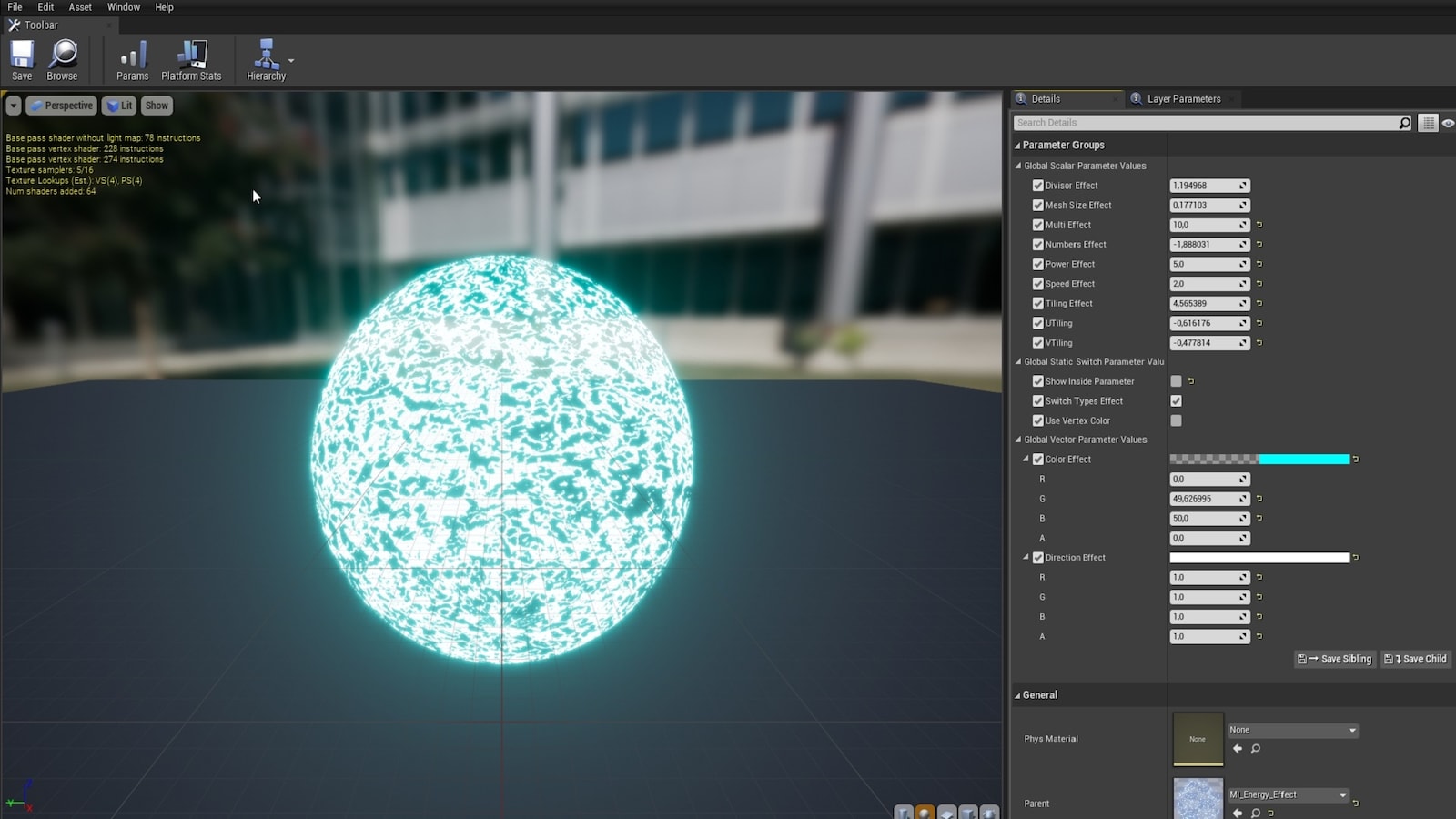Enable the Use Vertex Color checkbox

pos(1175,420)
